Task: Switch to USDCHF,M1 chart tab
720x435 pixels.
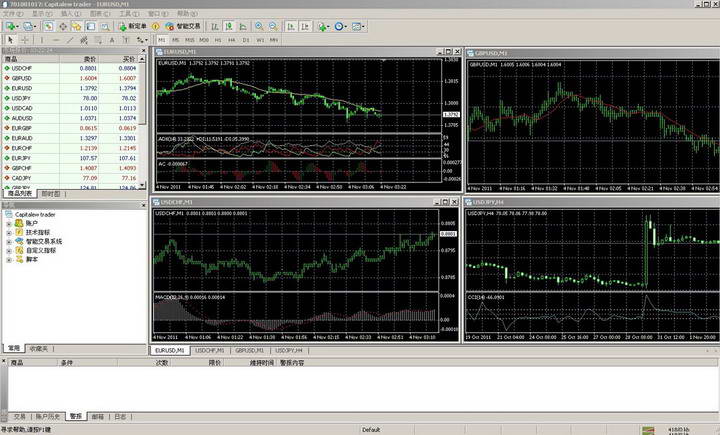Action: (209, 350)
